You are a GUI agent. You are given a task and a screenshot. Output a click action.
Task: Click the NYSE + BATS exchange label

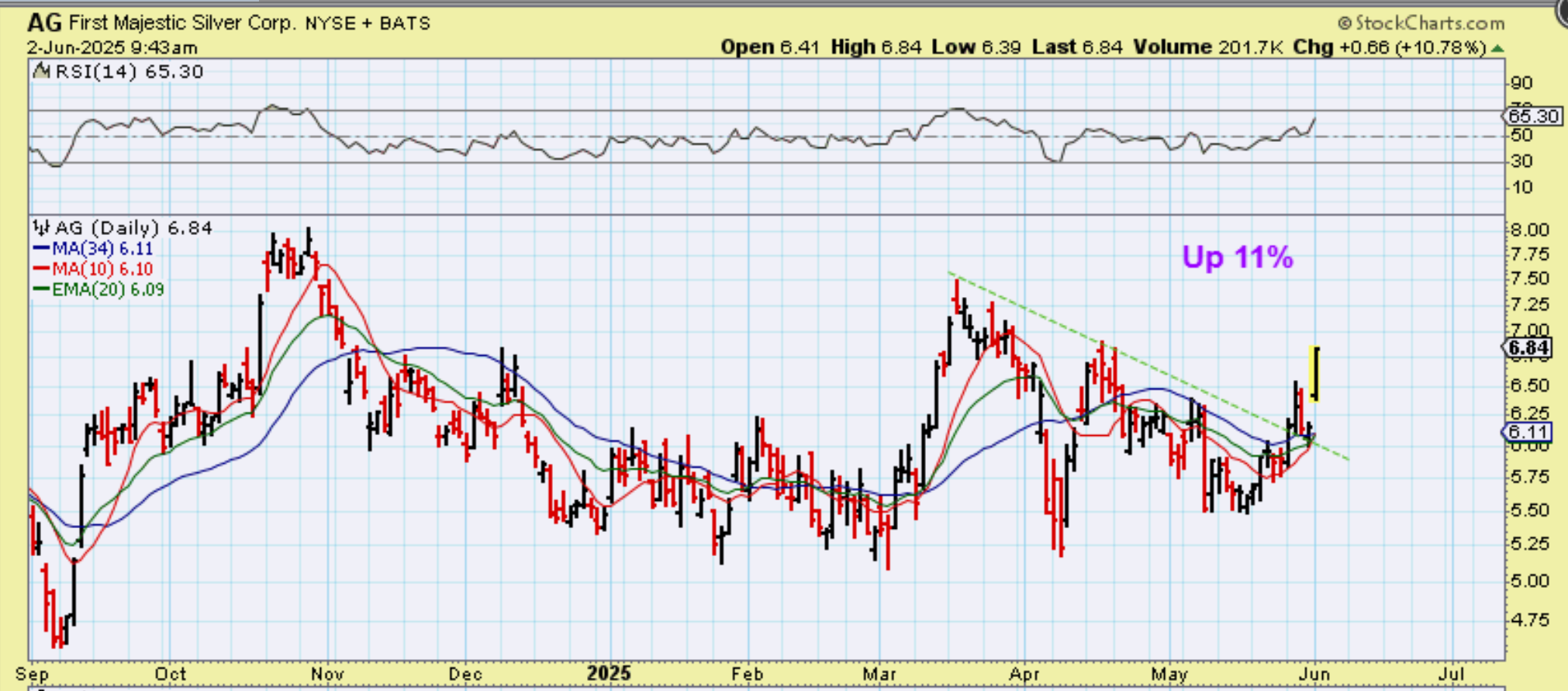tap(368, 23)
